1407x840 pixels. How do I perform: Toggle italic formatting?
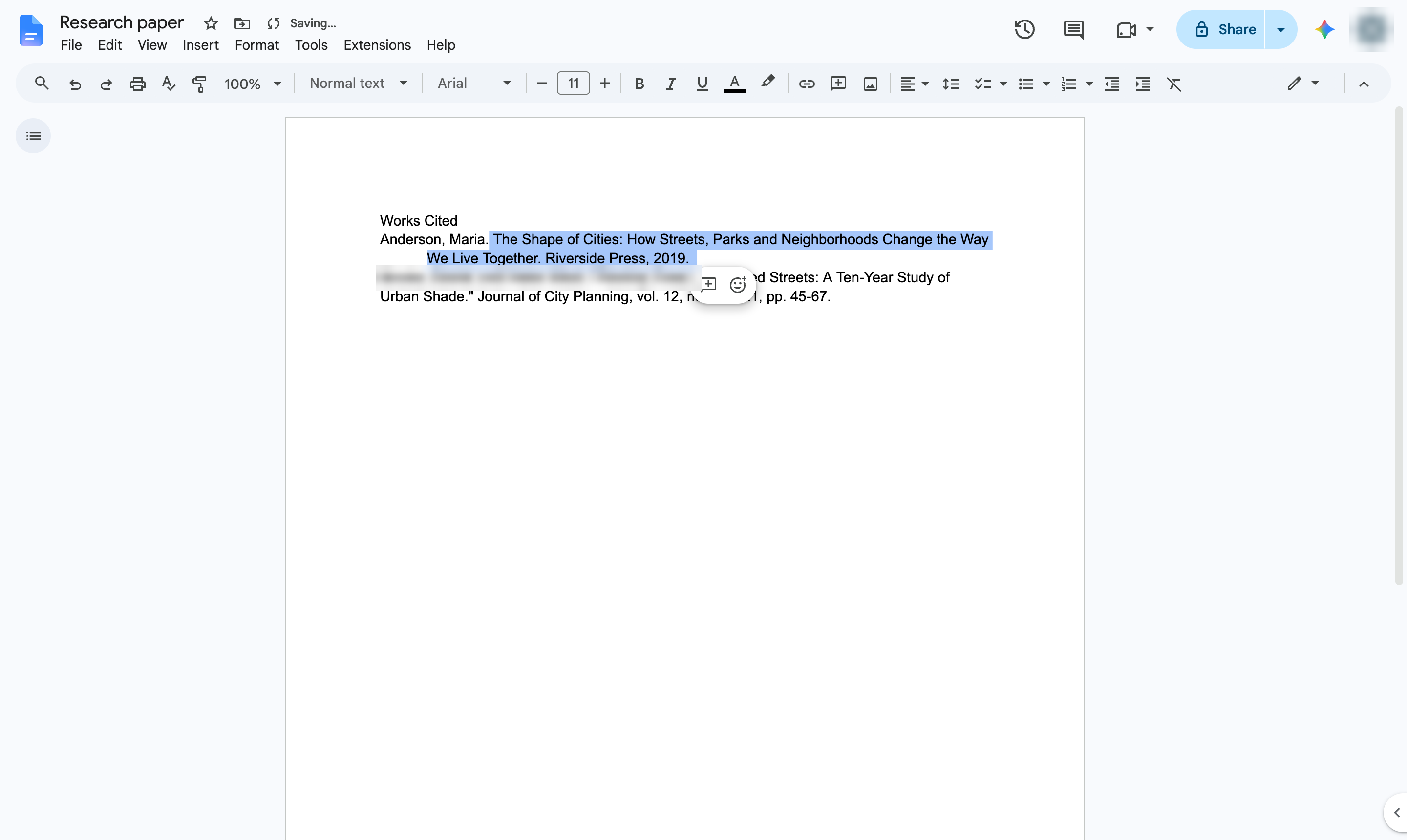tap(670, 84)
